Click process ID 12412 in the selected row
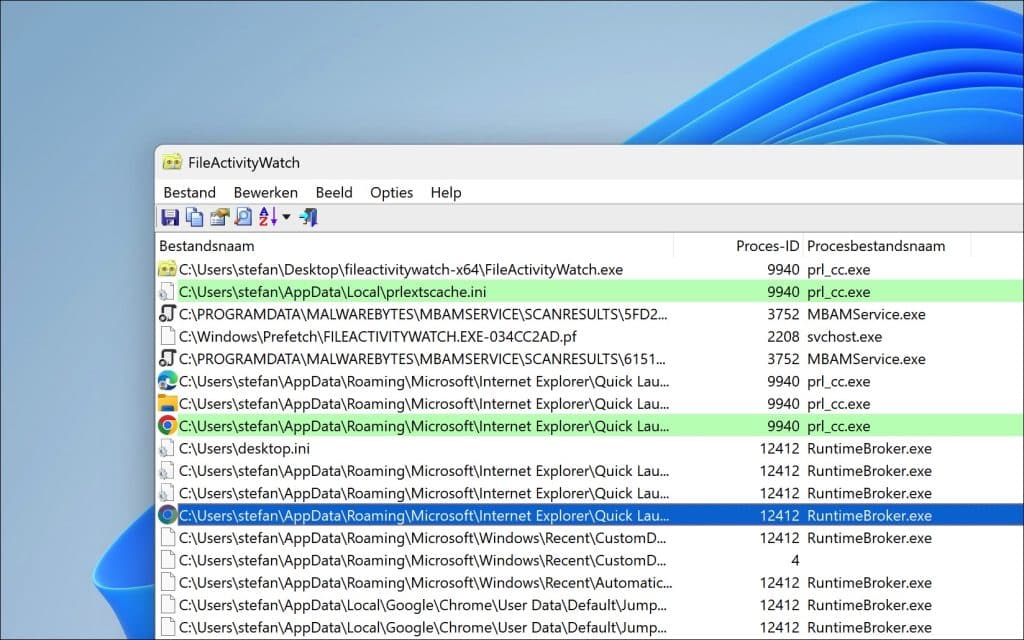Image resolution: width=1024 pixels, height=640 pixels. click(780, 515)
